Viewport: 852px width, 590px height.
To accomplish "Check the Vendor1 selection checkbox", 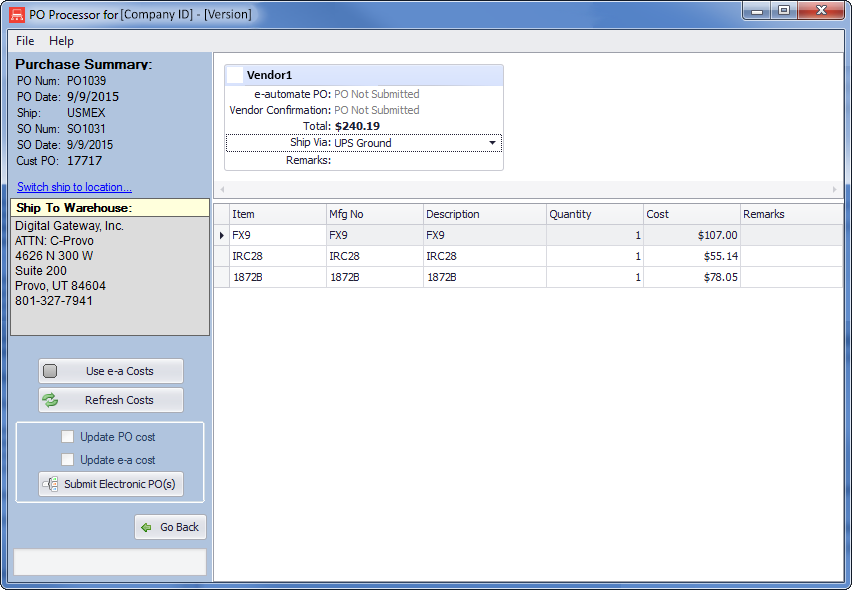I will (x=235, y=75).
